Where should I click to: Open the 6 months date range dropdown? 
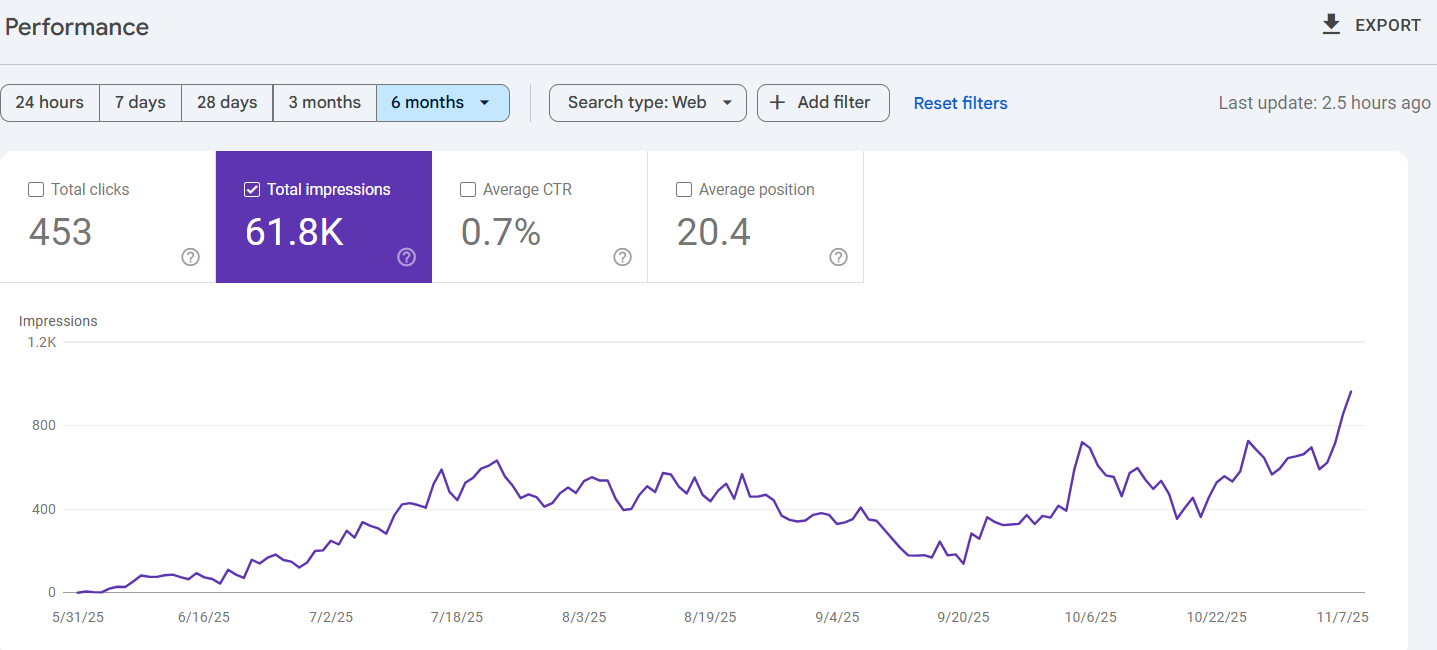pyautogui.click(x=443, y=102)
